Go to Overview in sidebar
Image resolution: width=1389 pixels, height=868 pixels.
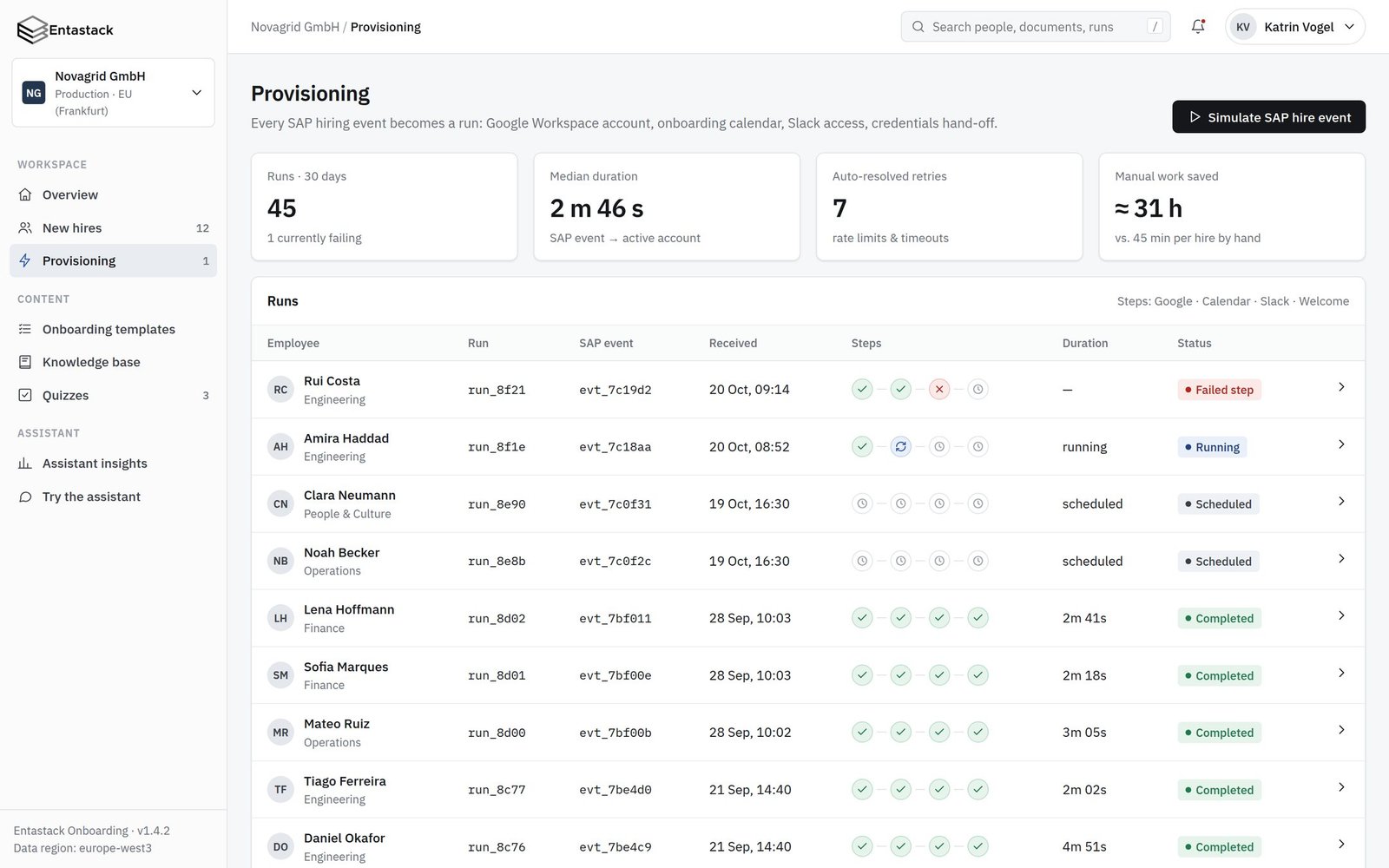pos(113,194)
